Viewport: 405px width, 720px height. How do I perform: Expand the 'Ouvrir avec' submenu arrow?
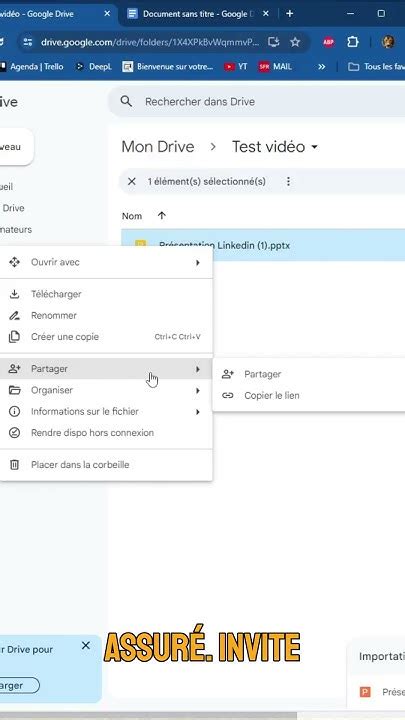tap(198, 263)
